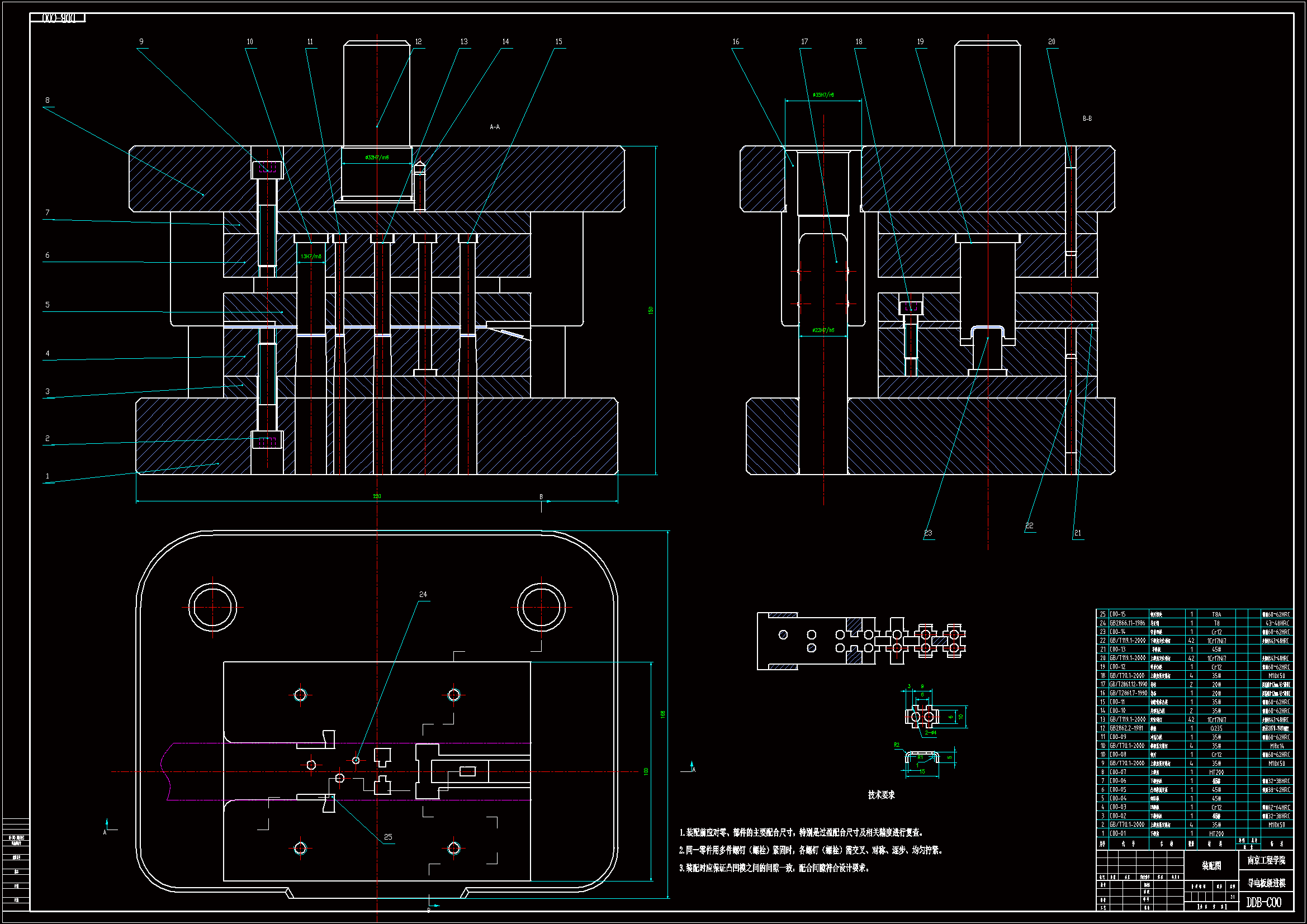Click the 南京工程学院 text in title block
This screenshot has width=1307, height=924.
pyautogui.click(x=1266, y=860)
